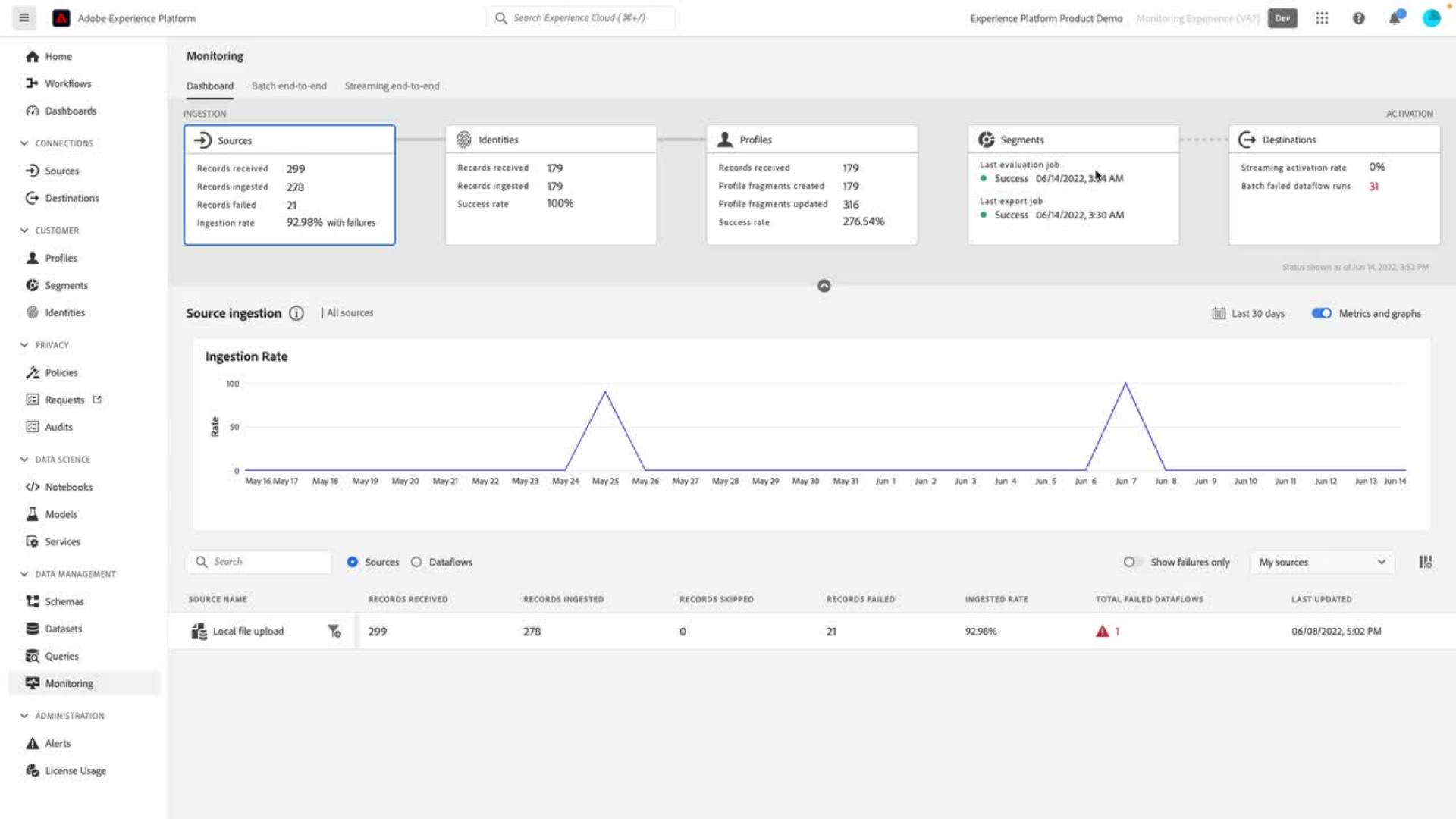Open the help question mark icon
The image size is (1456, 819).
(1358, 18)
